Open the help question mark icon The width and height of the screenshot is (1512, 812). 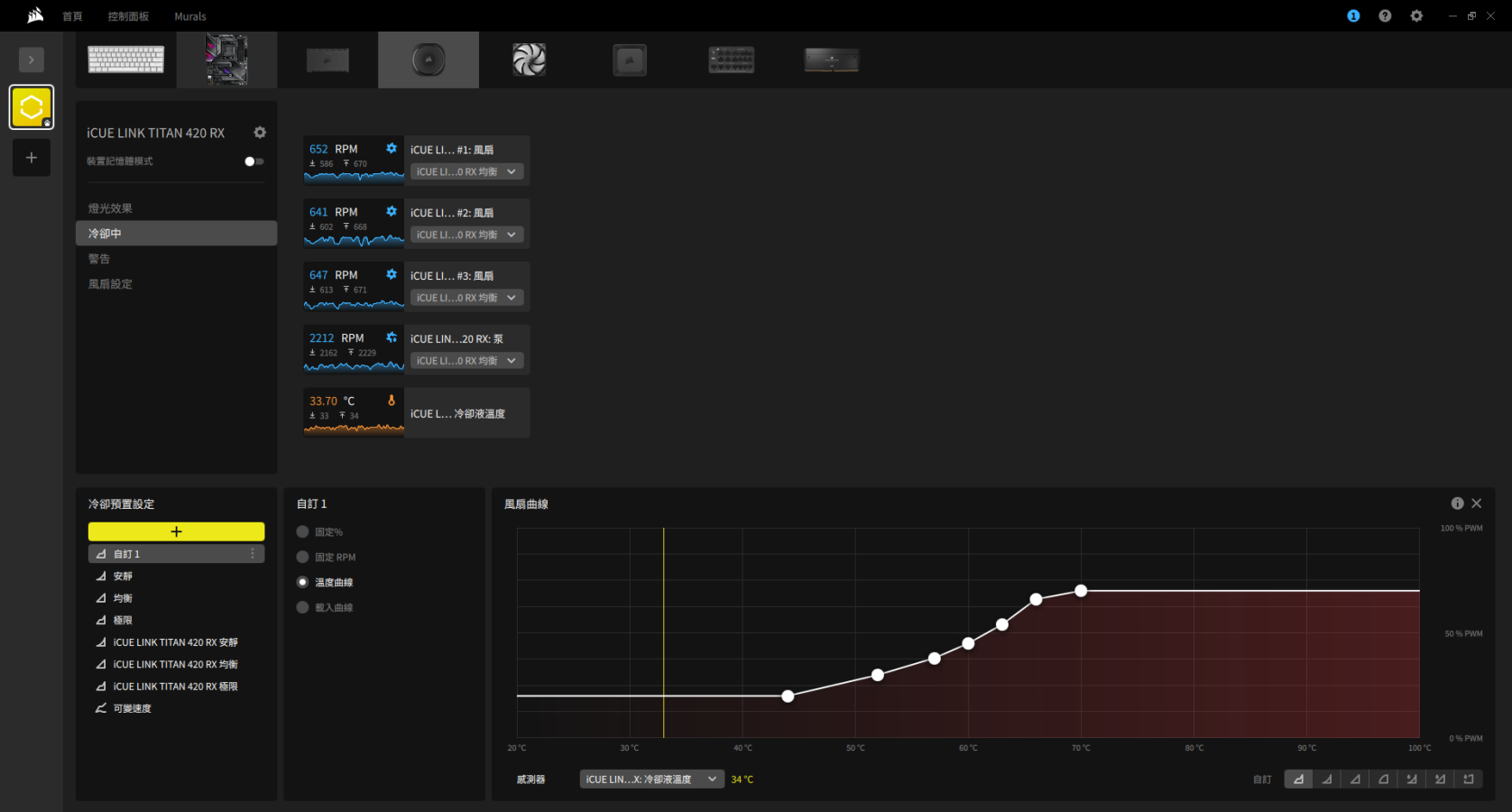(1385, 16)
